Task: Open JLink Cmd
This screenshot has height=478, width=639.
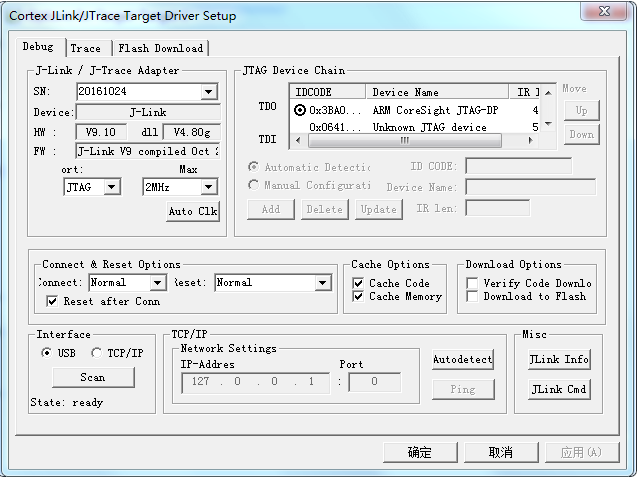Action: click(x=559, y=389)
